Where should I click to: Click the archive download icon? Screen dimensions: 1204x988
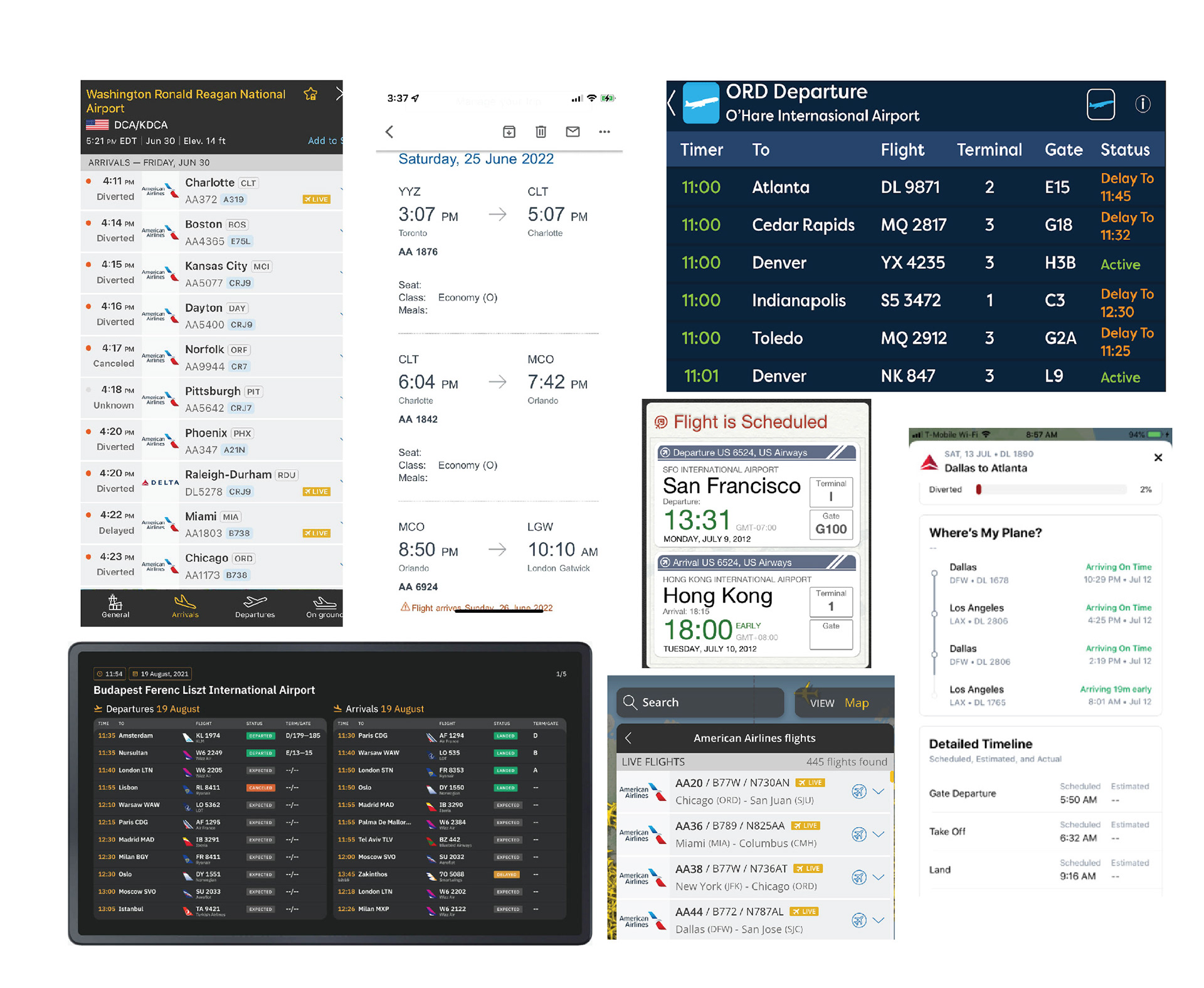[x=509, y=132]
